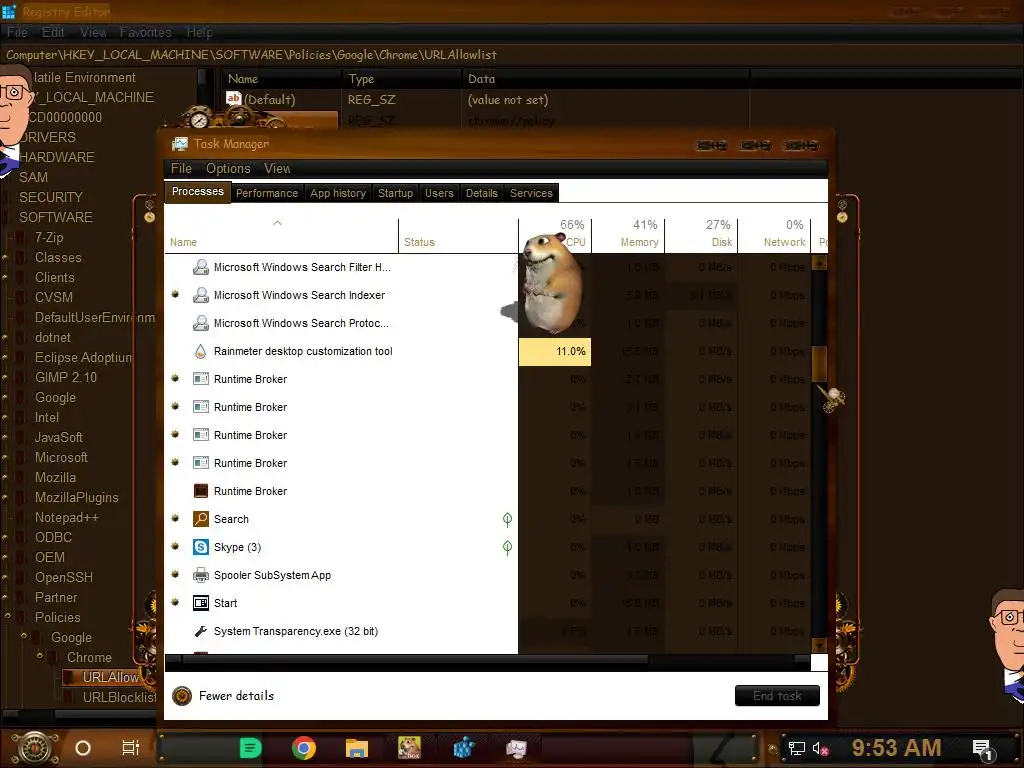Sort processes by the Memory column
This screenshot has width=1024, height=768.
click(x=628, y=234)
